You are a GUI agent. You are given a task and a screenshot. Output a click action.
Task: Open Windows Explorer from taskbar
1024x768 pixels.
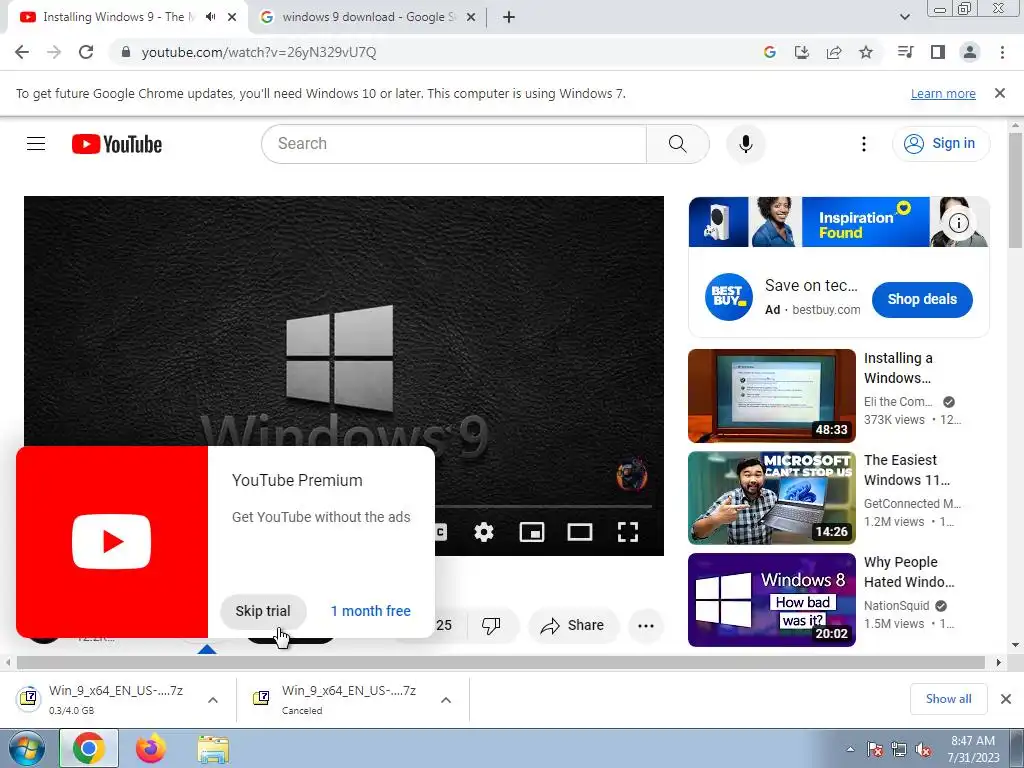pos(213,748)
